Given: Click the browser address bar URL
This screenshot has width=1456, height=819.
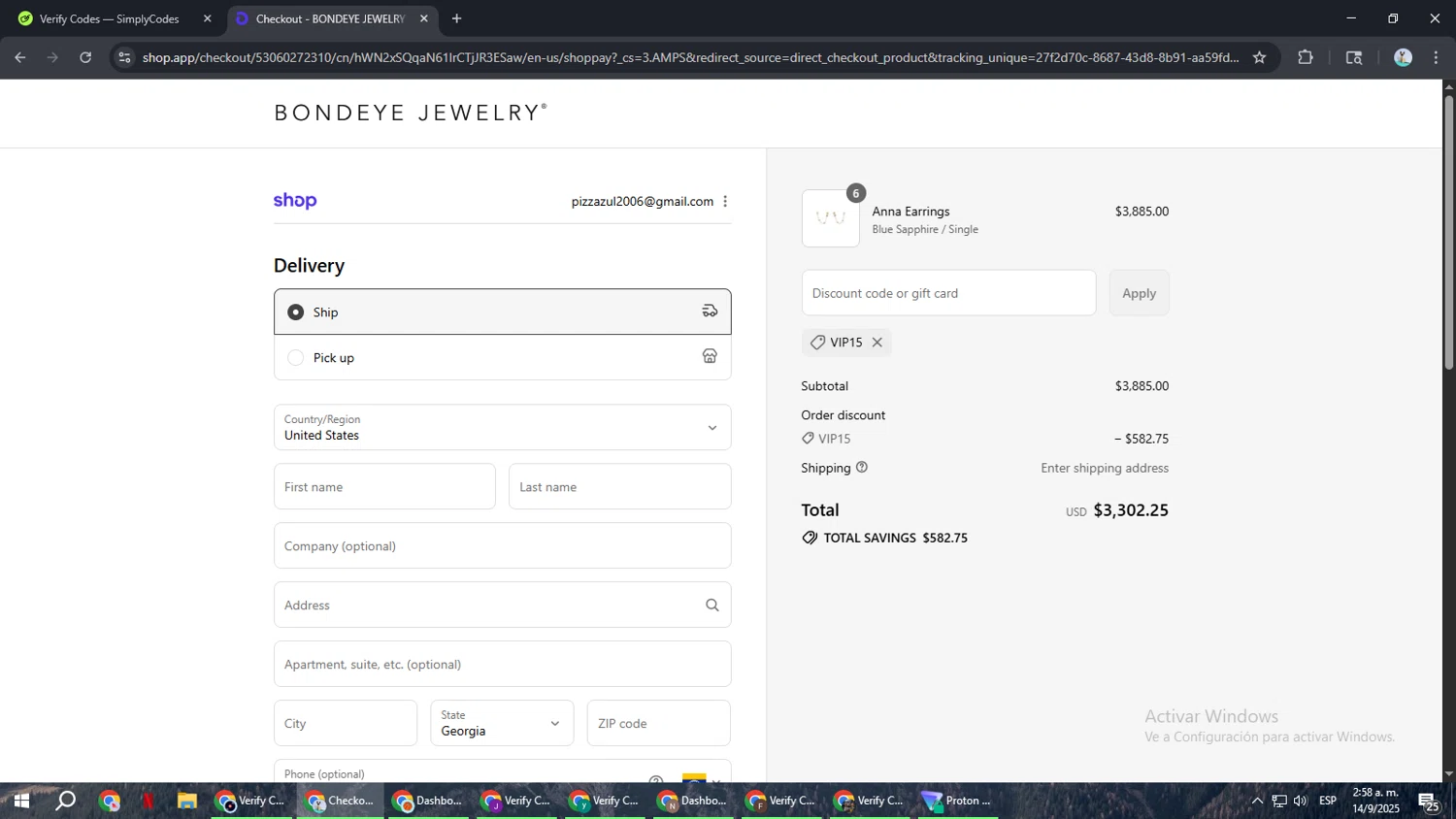Looking at the screenshot, I should tap(690, 57).
